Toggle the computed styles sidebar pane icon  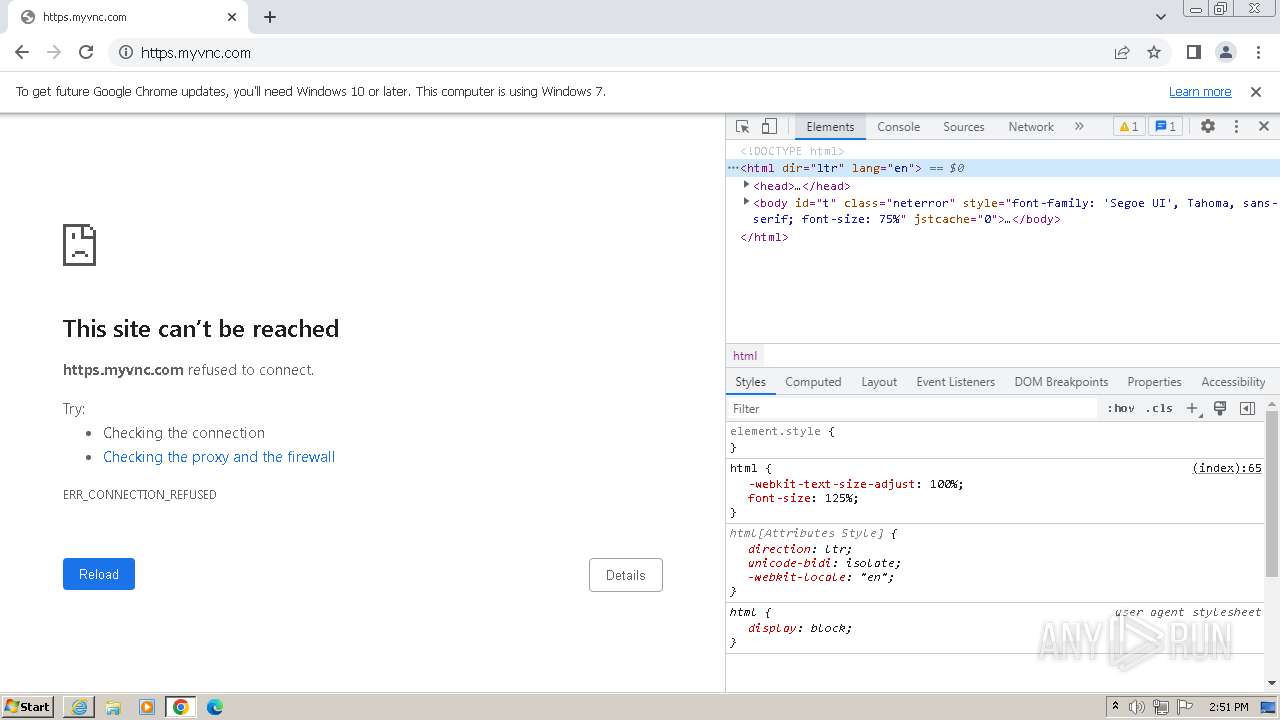coord(1247,409)
